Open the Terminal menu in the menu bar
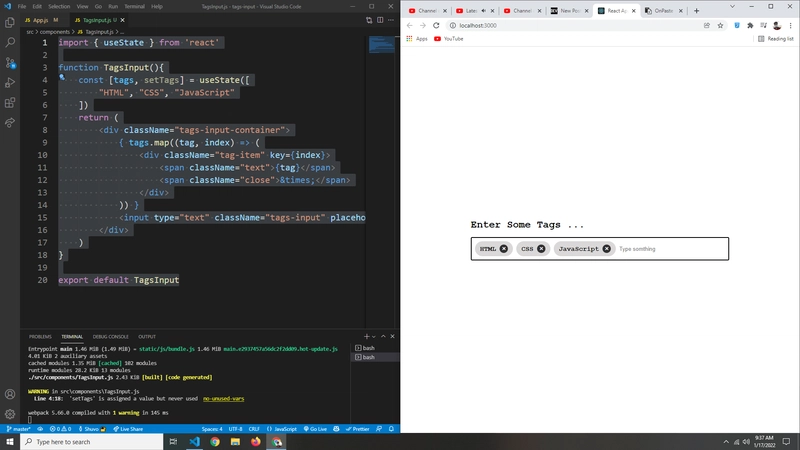The width and height of the screenshot is (800, 450). pyautogui.click(x=134, y=7)
